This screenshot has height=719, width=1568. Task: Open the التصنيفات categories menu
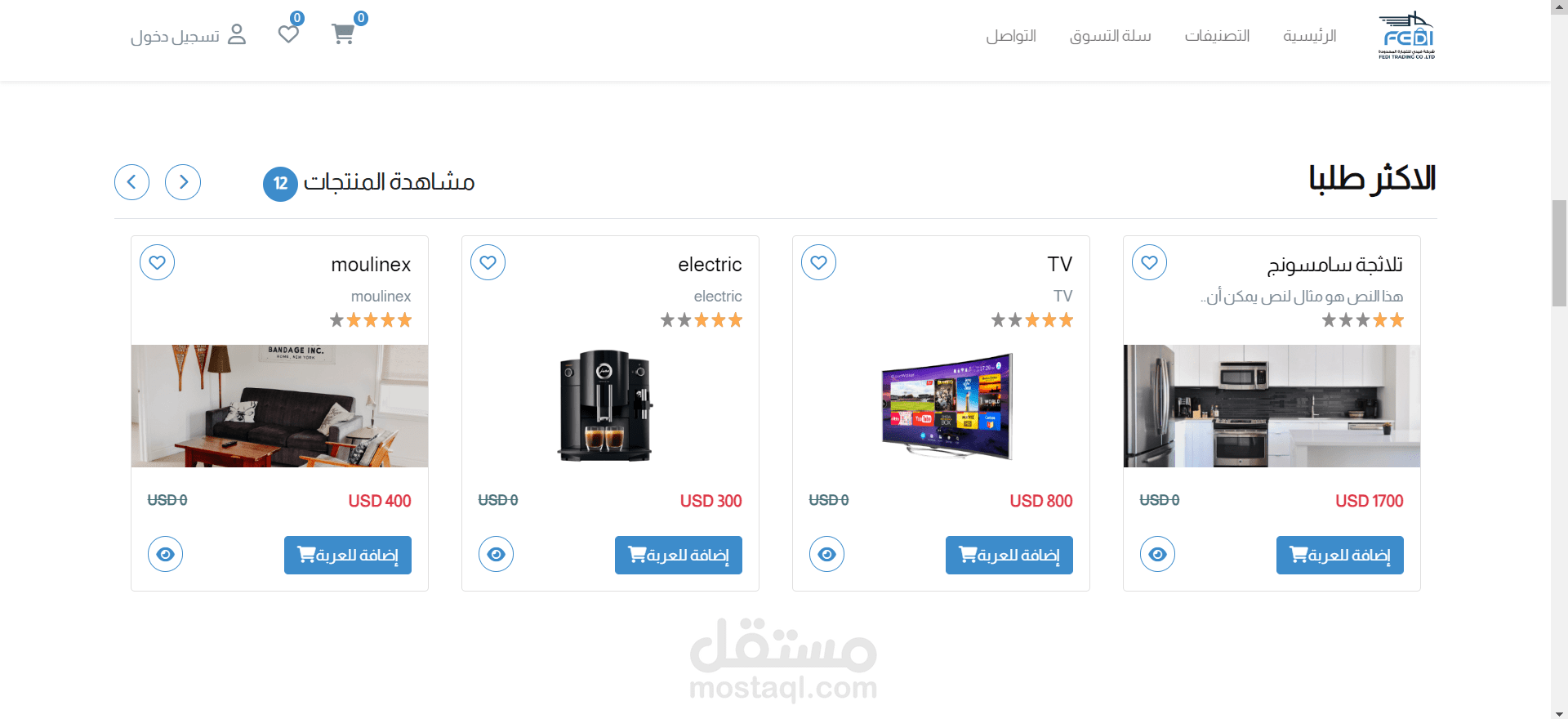tap(1217, 36)
